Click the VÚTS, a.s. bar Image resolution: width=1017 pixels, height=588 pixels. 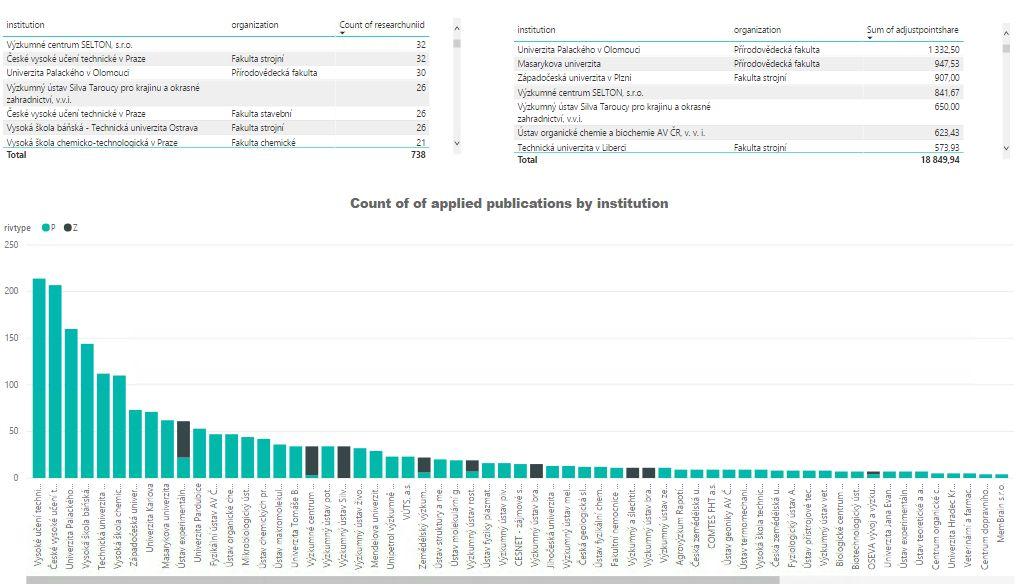407,467
